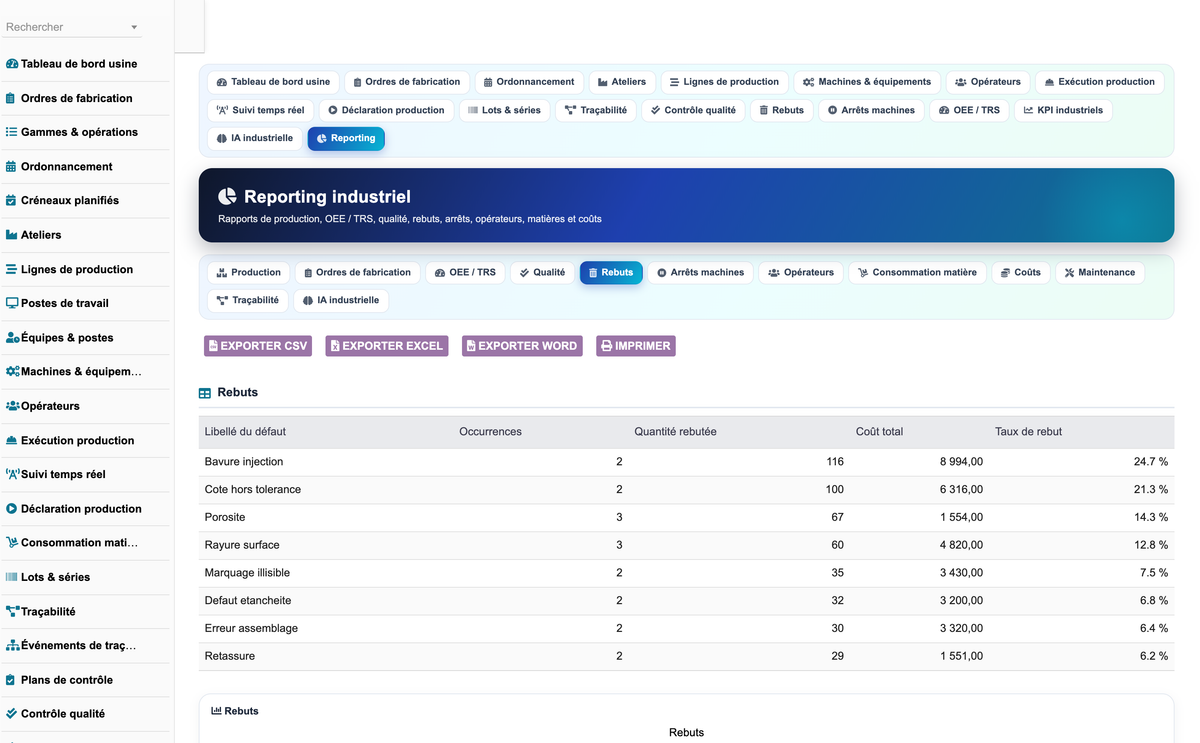This screenshot has height=743, width=1200.
Task: Click the Lignes de production sidebar icon
Action: coord(12,269)
